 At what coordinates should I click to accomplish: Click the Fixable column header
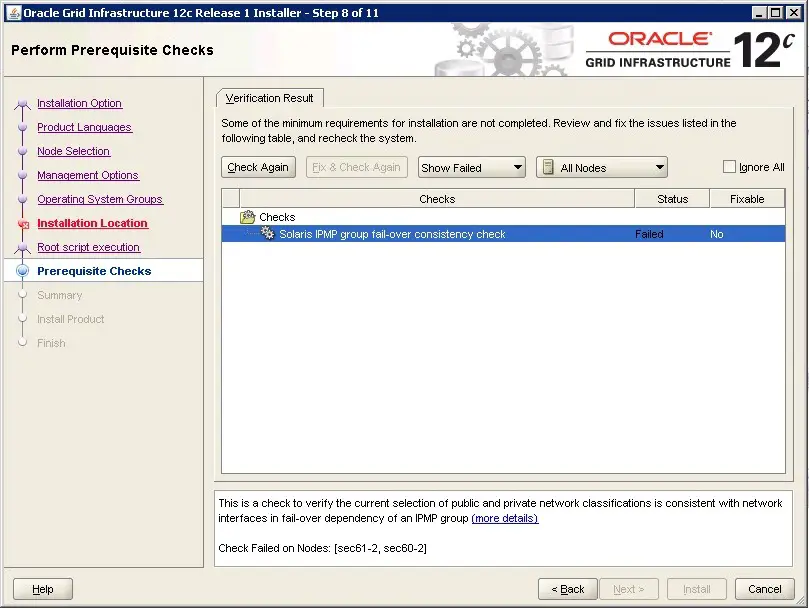tap(747, 199)
